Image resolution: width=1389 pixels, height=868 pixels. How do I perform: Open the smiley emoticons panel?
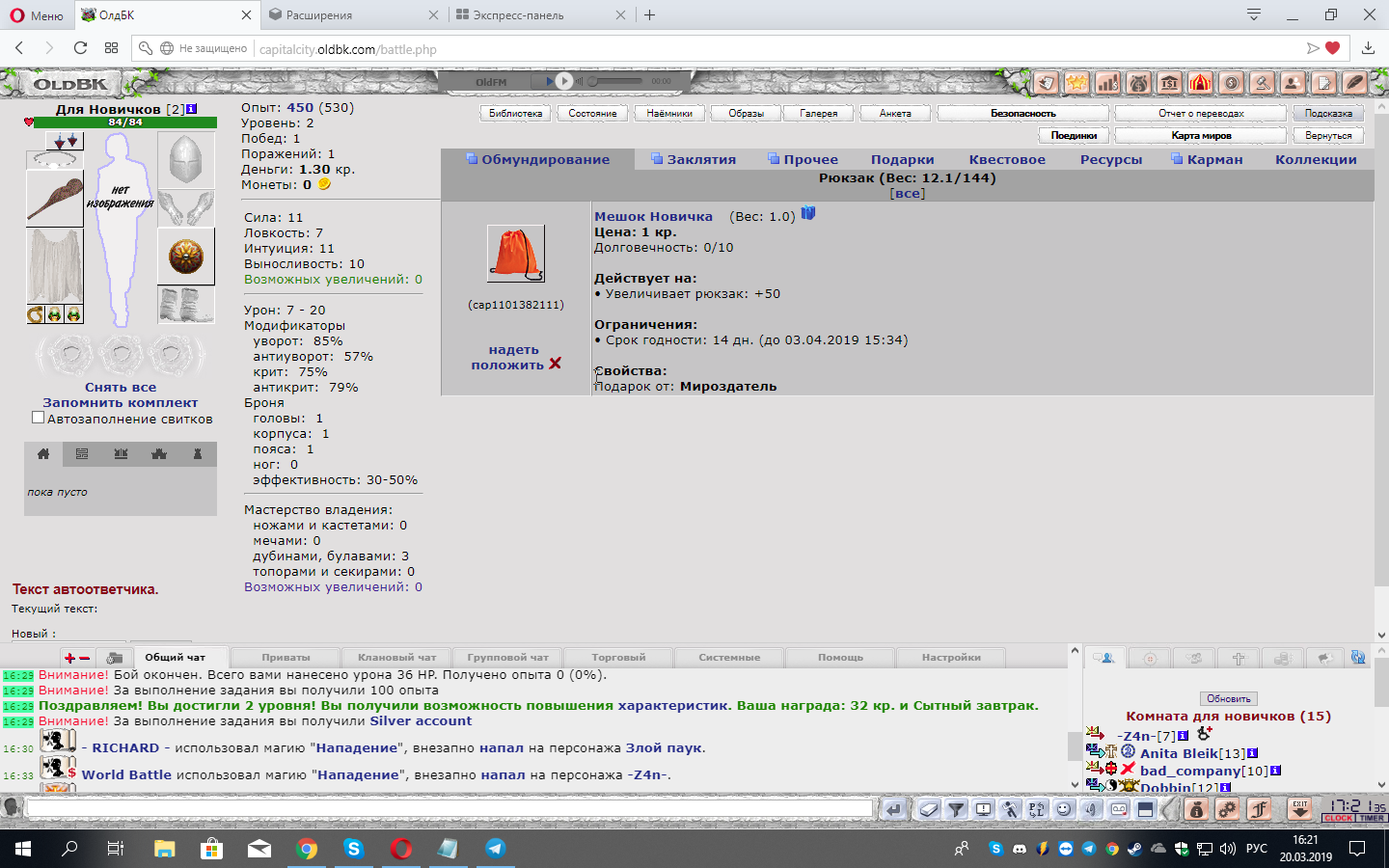click(1064, 809)
